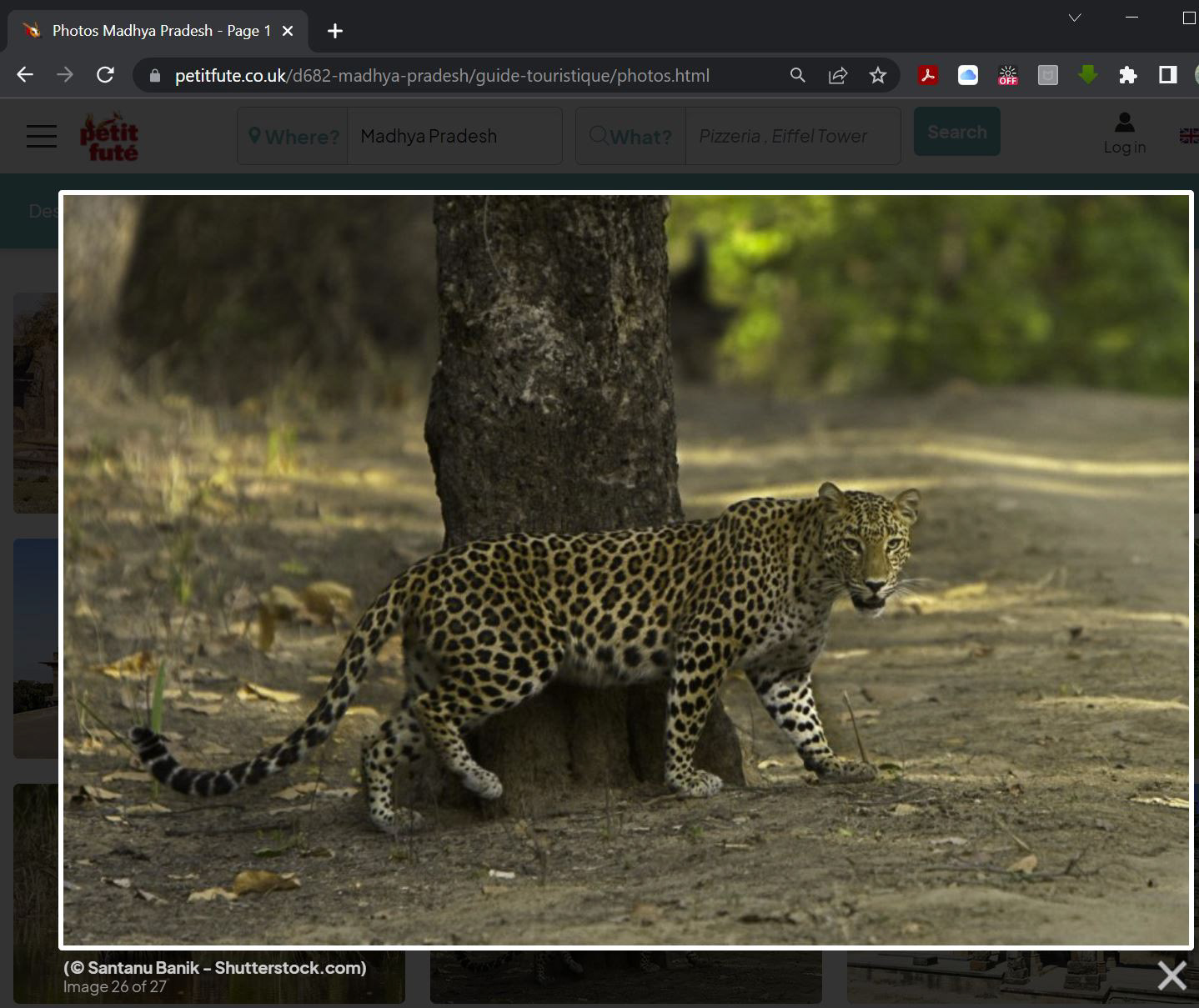Click the Image 26 of 27 counter
The height and width of the screenshot is (1008, 1199).
click(x=115, y=987)
